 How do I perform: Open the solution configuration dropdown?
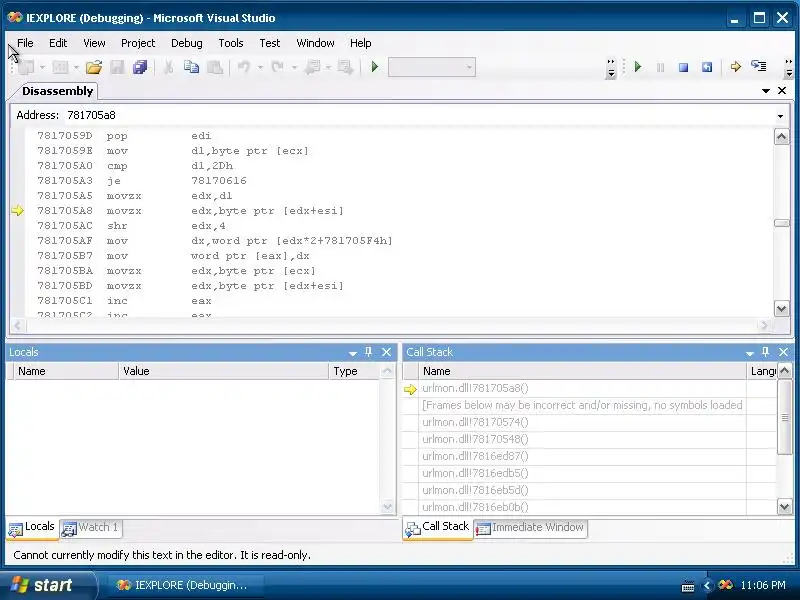coord(469,67)
